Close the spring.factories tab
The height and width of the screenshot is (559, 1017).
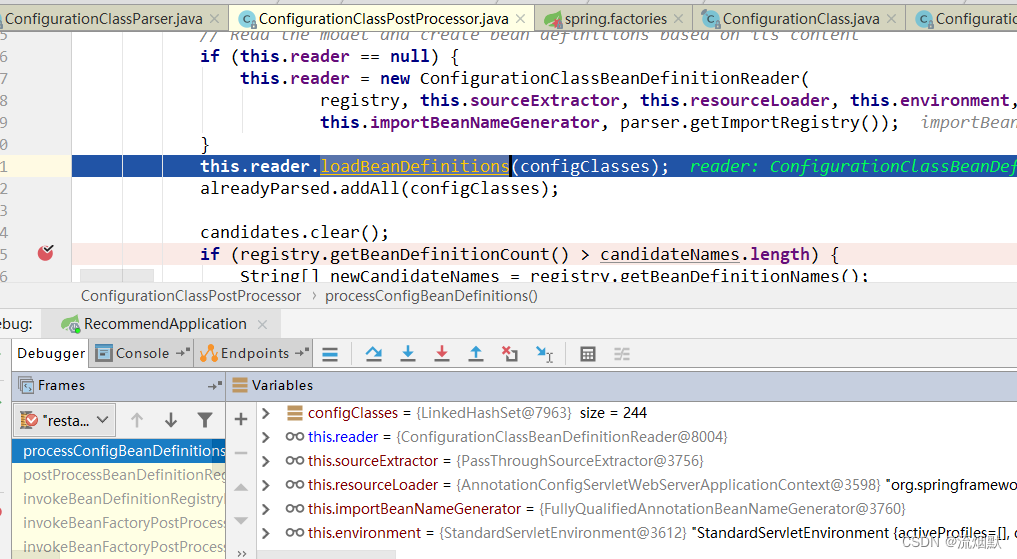678,19
